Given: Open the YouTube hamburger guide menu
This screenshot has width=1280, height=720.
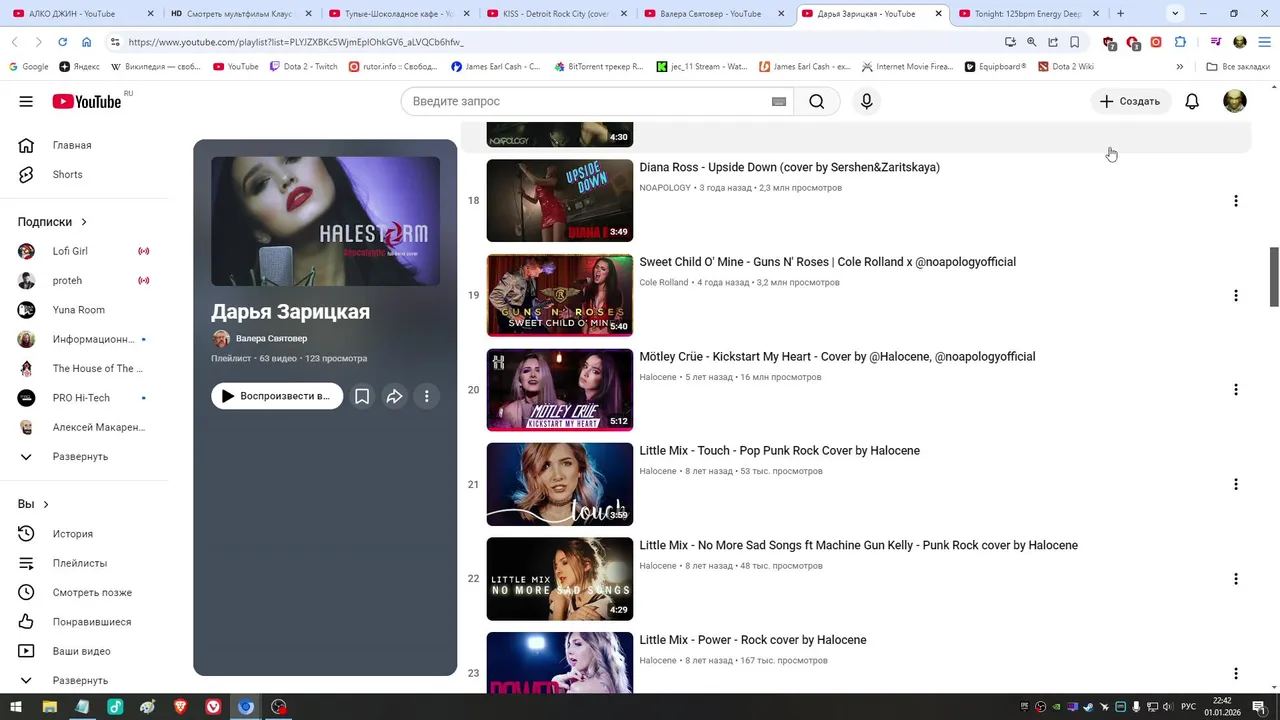Looking at the screenshot, I should tap(26, 101).
